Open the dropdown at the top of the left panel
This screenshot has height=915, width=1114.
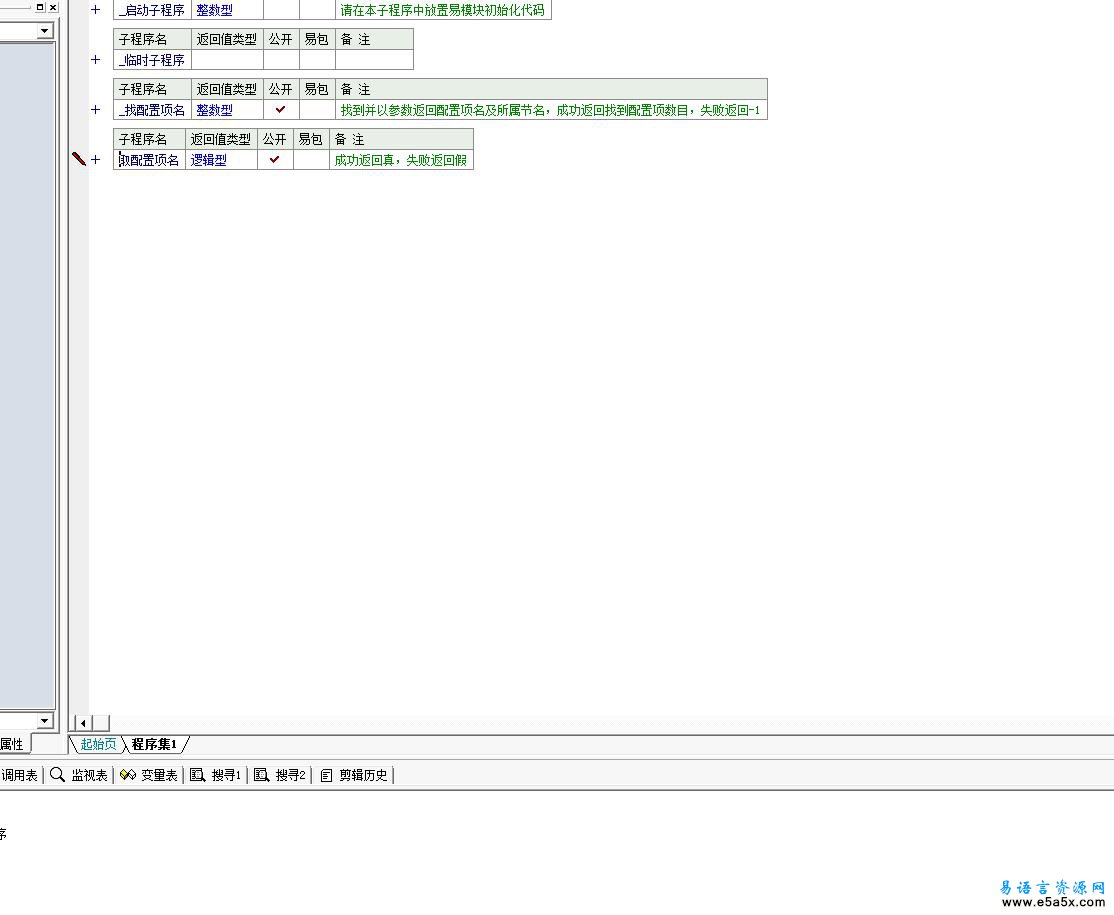point(45,31)
